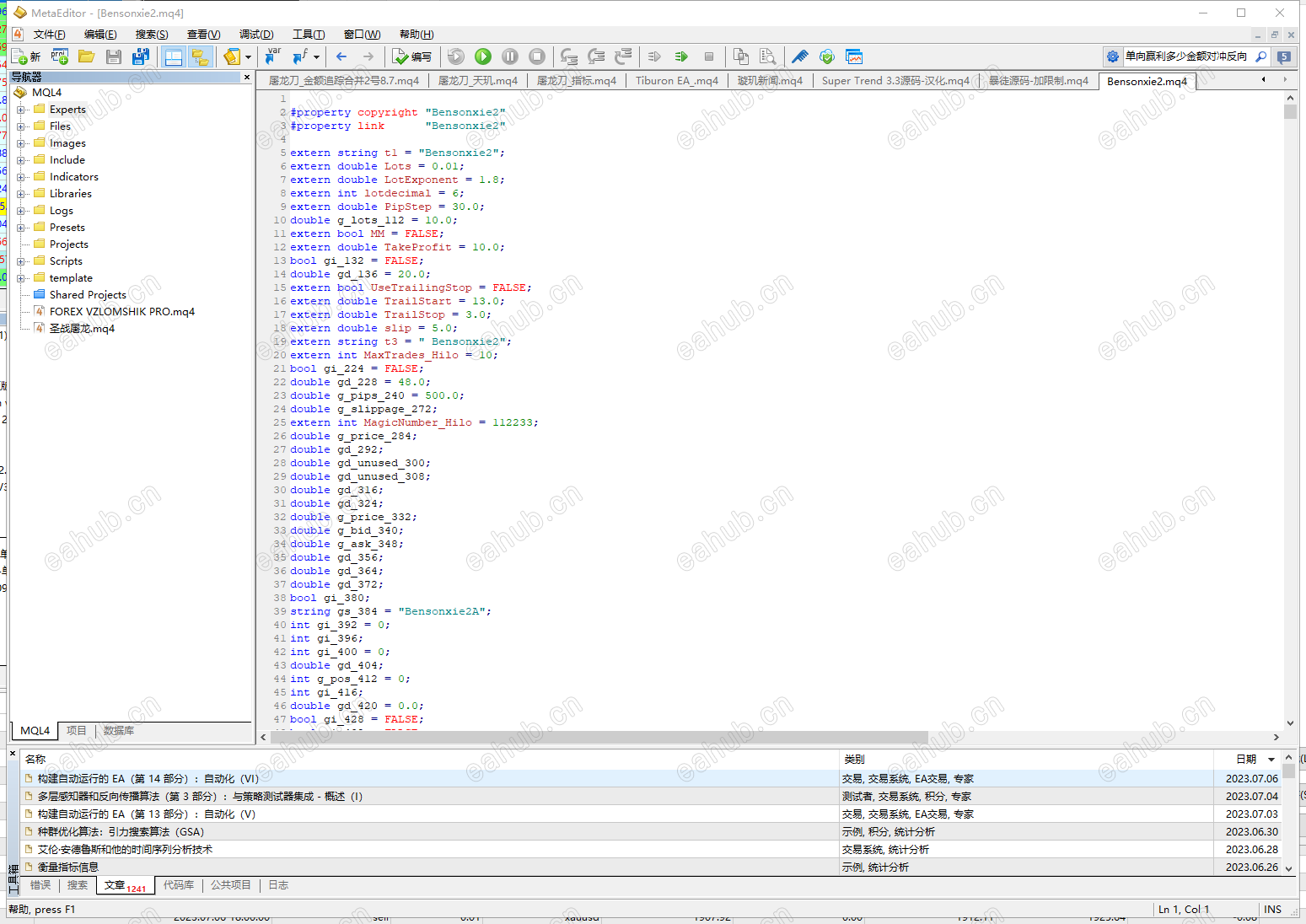Click the Step Over debug icon
The height and width of the screenshot is (924, 1306).
[597, 56]
